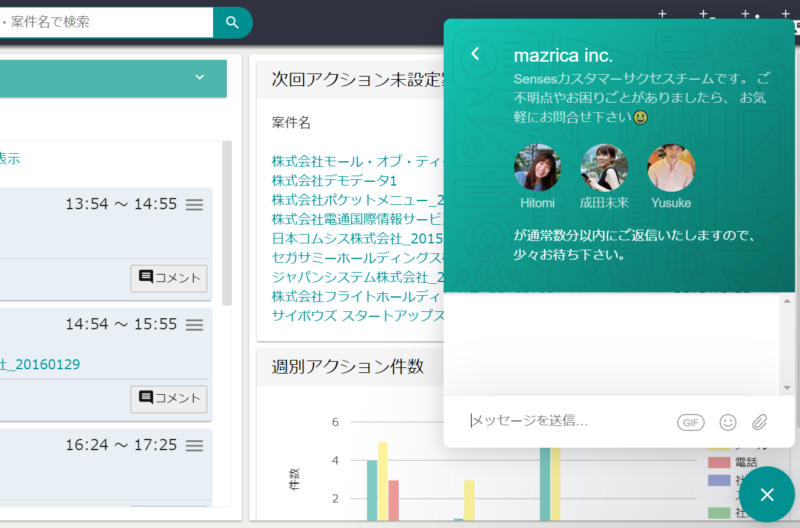Open 株式会社フライトホールディ deal link
This screenshot has height=528, width=800.
[358, 296]
